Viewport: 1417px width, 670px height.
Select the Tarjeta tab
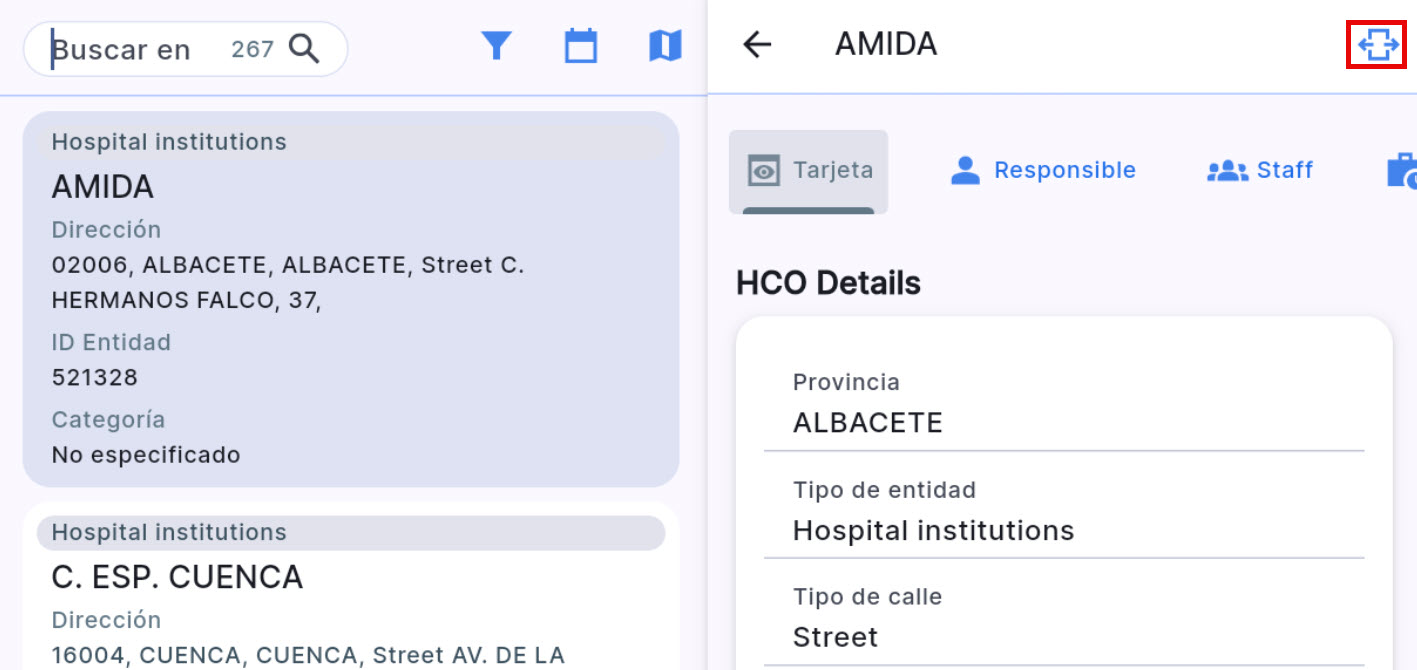click(832, 170)
